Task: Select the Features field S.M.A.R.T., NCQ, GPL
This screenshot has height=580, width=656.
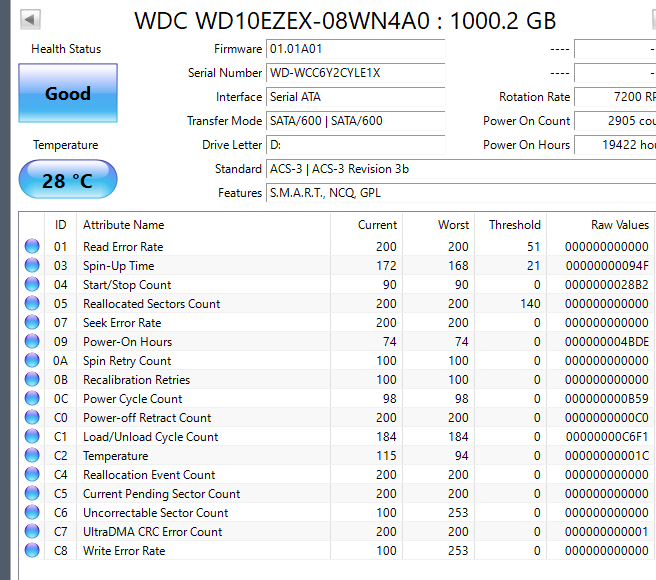Action: [461, 193]
